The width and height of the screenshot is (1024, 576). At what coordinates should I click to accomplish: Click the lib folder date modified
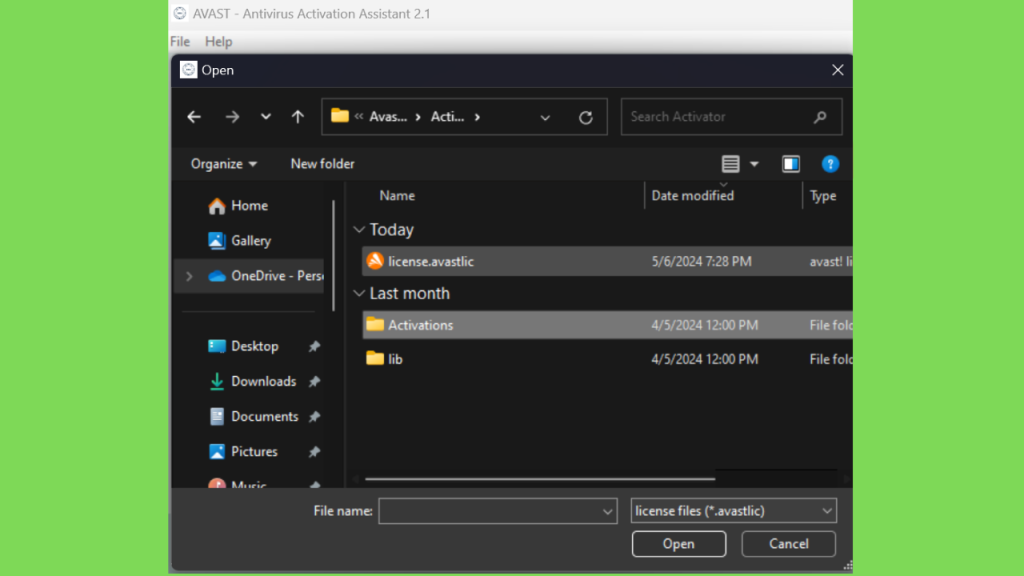click(705, 359)
